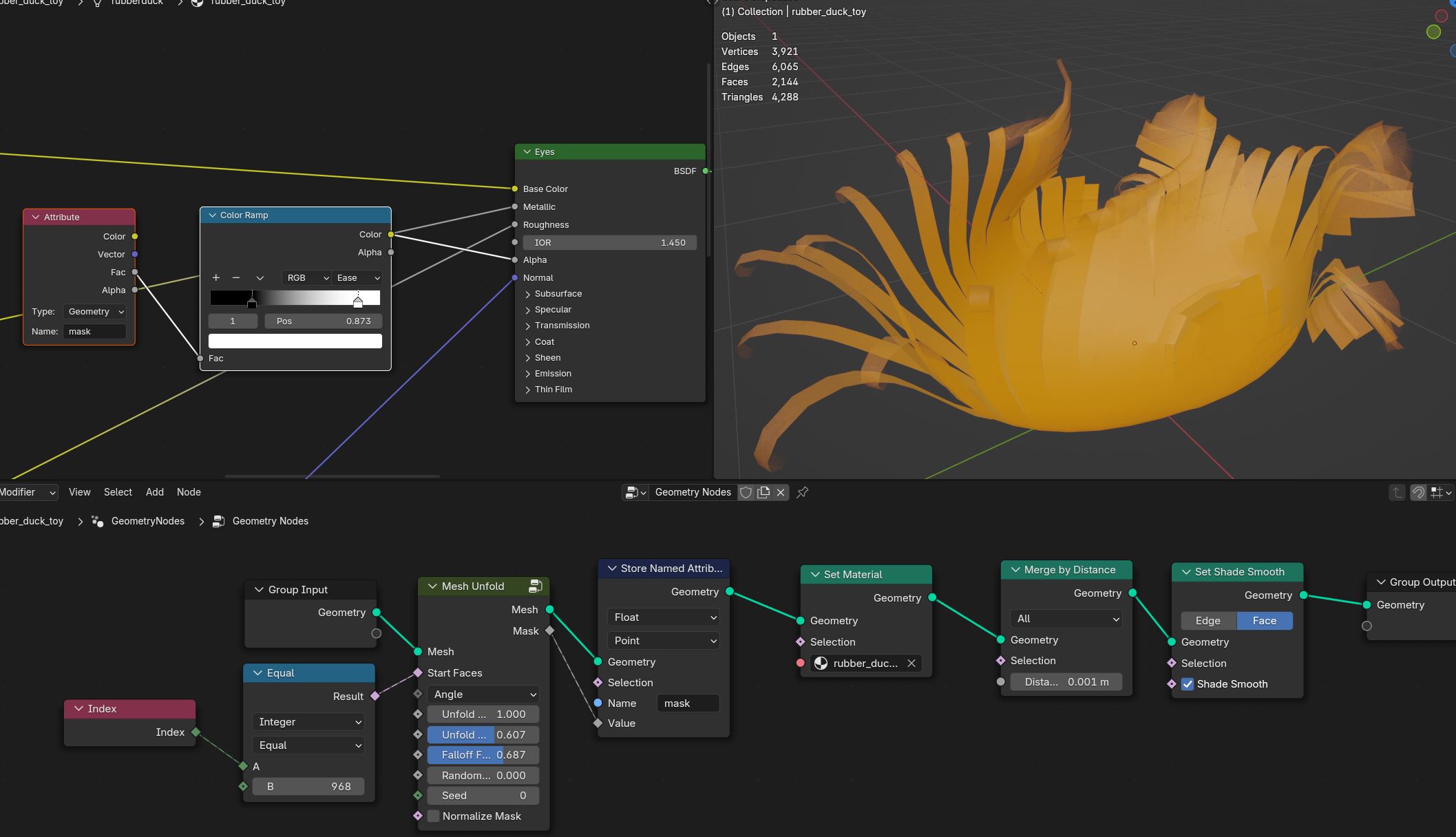Pin the node tree with the pin icon
1456x837 pixels.
[x=802, y=492]
